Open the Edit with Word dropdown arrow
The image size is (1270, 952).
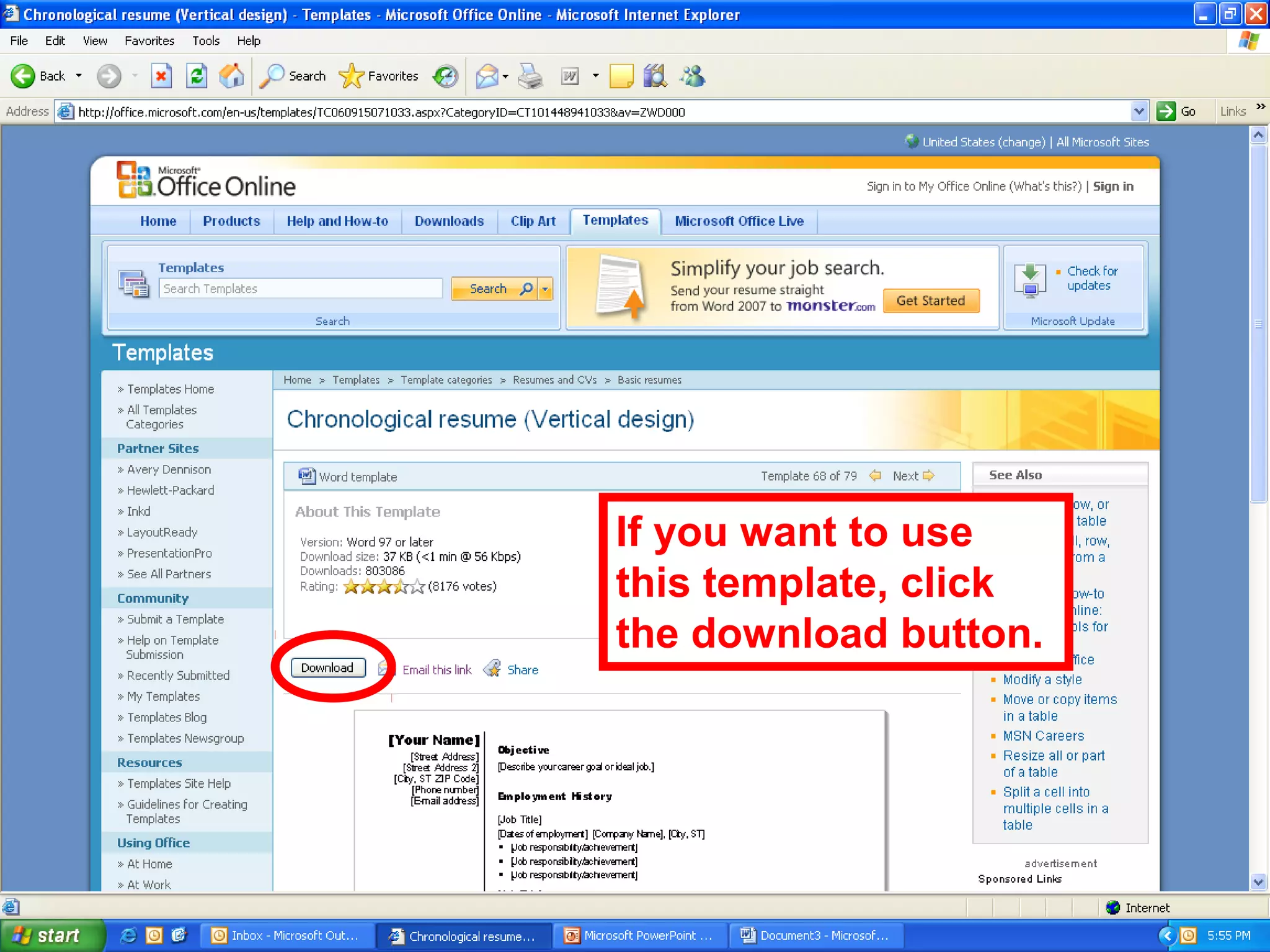(595, 76)
